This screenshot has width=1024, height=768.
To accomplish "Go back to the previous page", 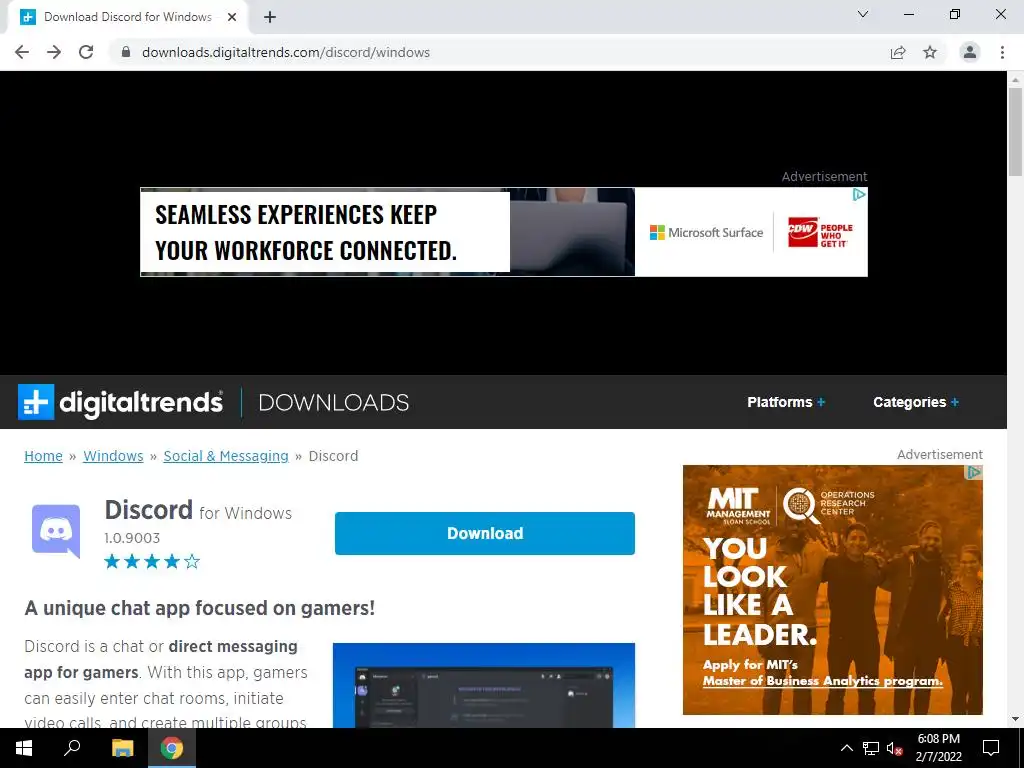I will tap(22, 52).
